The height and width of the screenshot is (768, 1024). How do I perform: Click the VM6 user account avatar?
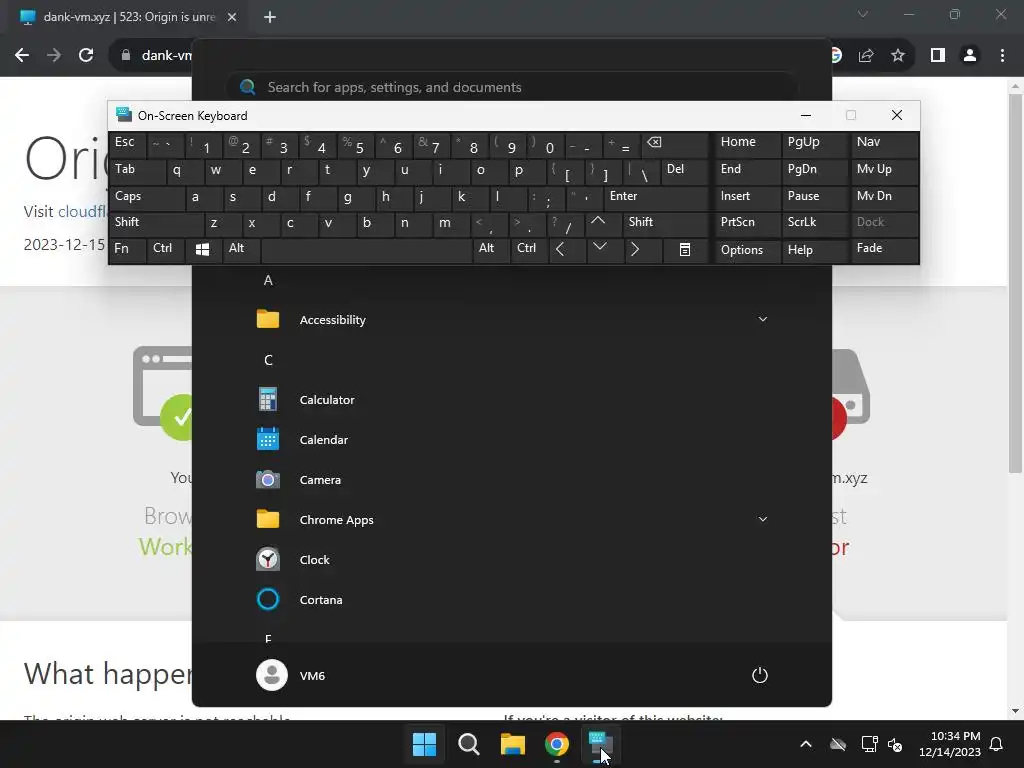point(272,675)
